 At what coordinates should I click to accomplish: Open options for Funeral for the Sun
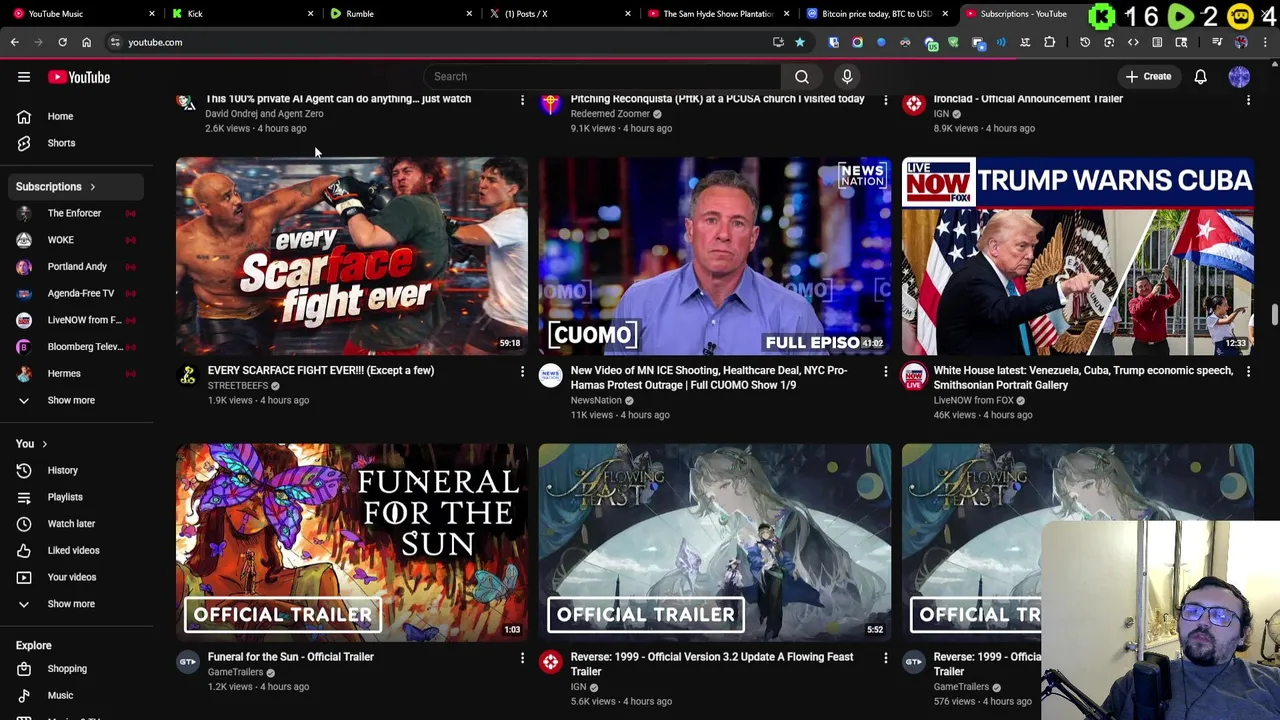click(522, 658)
